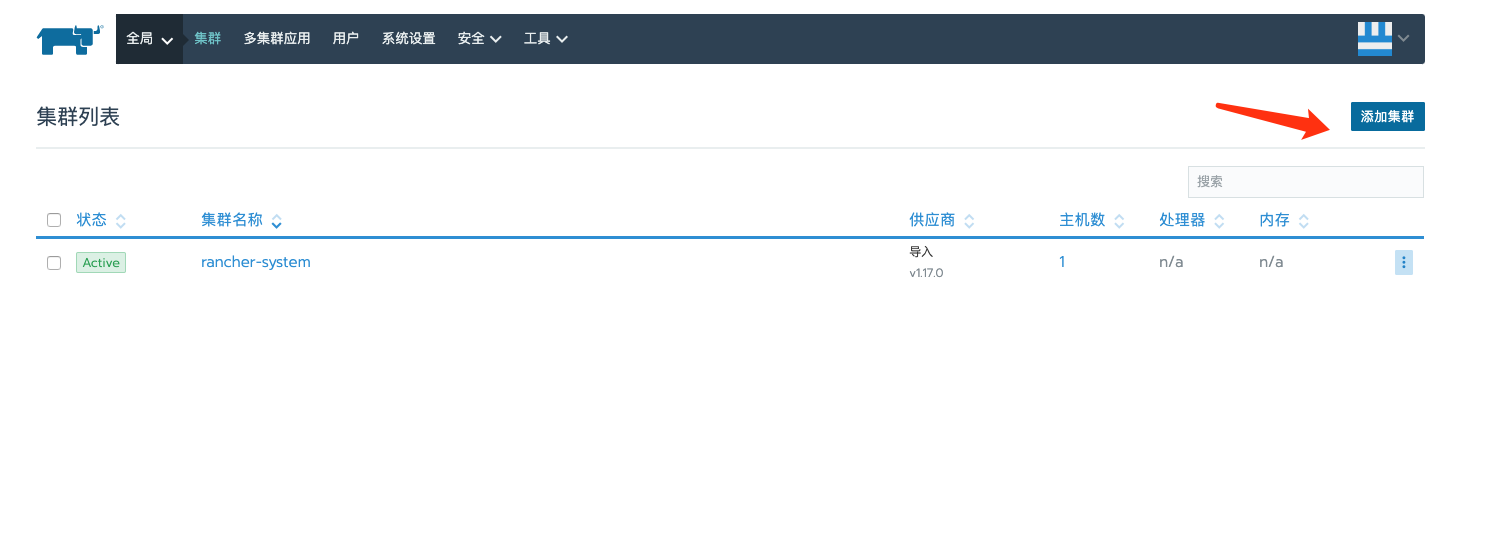The width and height of the screenshot is (1499, 557).
Task: Click the Active status badge
Action: (101, 263)
